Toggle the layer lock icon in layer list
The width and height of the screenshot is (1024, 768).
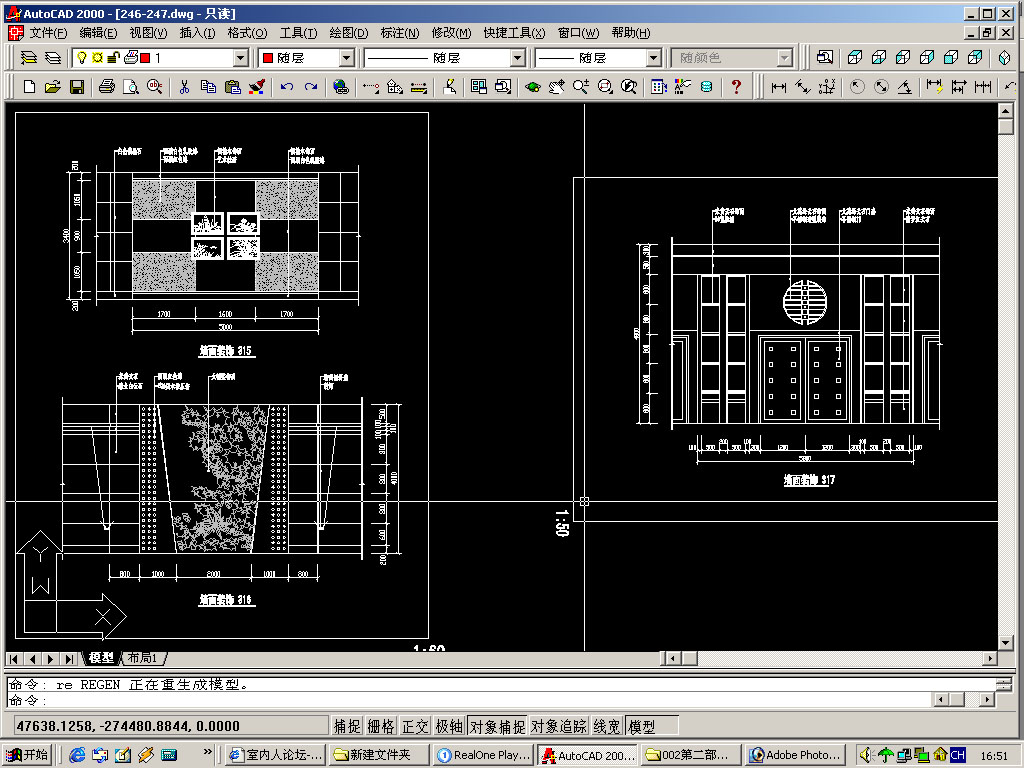pos(113,58)
